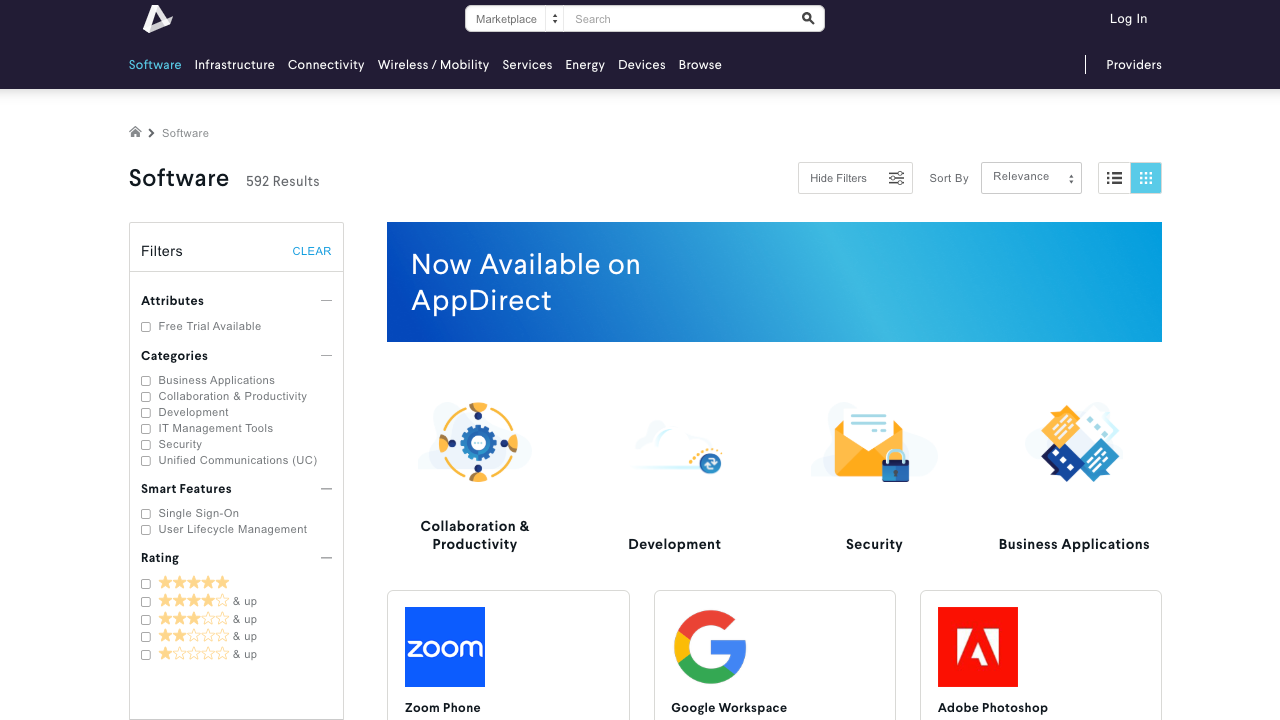Click into the Search text field
Screen dimensions: 1280x720
(x=680, y=19)
